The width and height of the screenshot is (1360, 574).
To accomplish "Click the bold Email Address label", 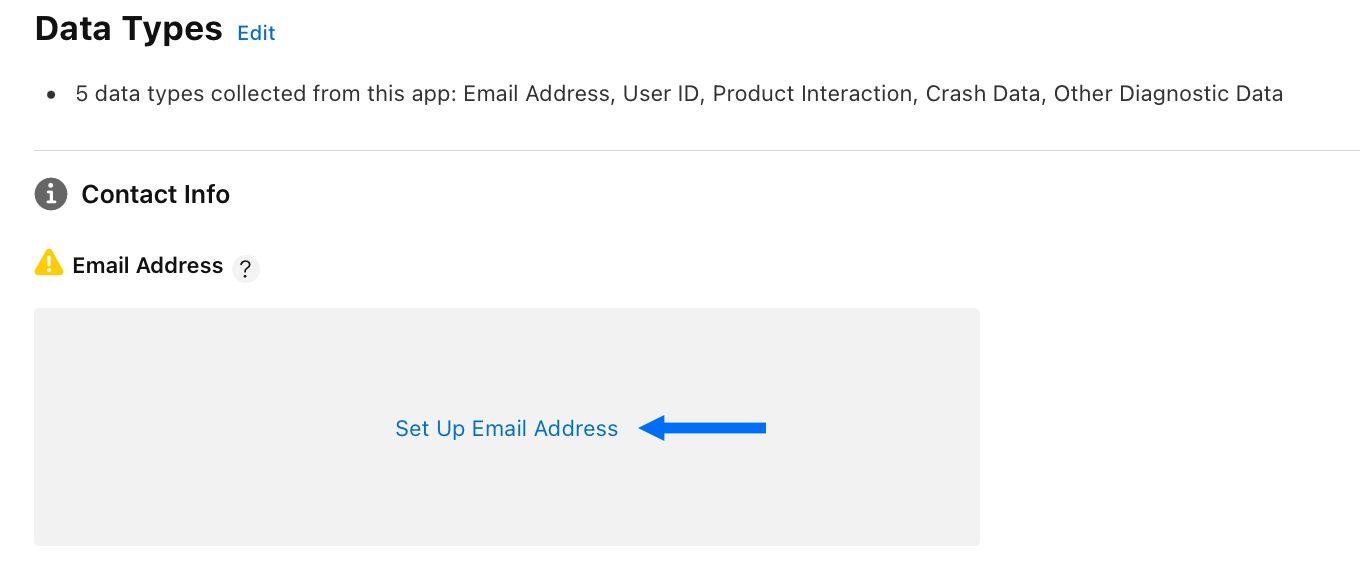I will click(148, 265).
